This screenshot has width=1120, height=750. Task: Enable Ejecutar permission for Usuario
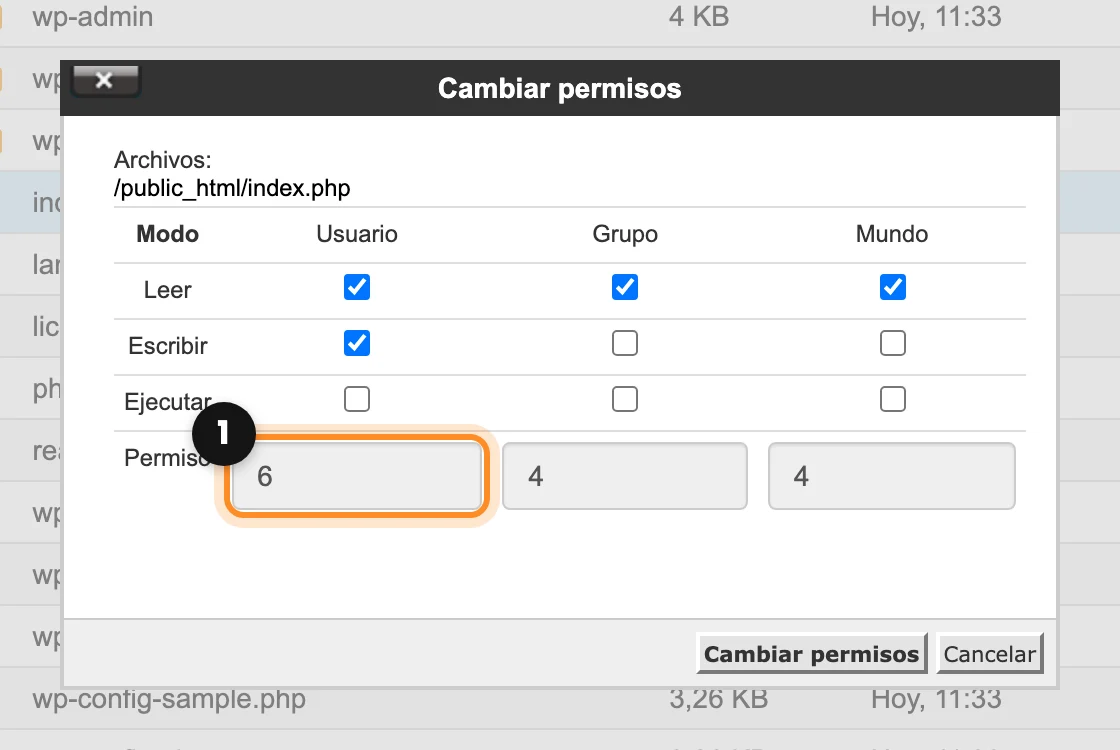356,399
